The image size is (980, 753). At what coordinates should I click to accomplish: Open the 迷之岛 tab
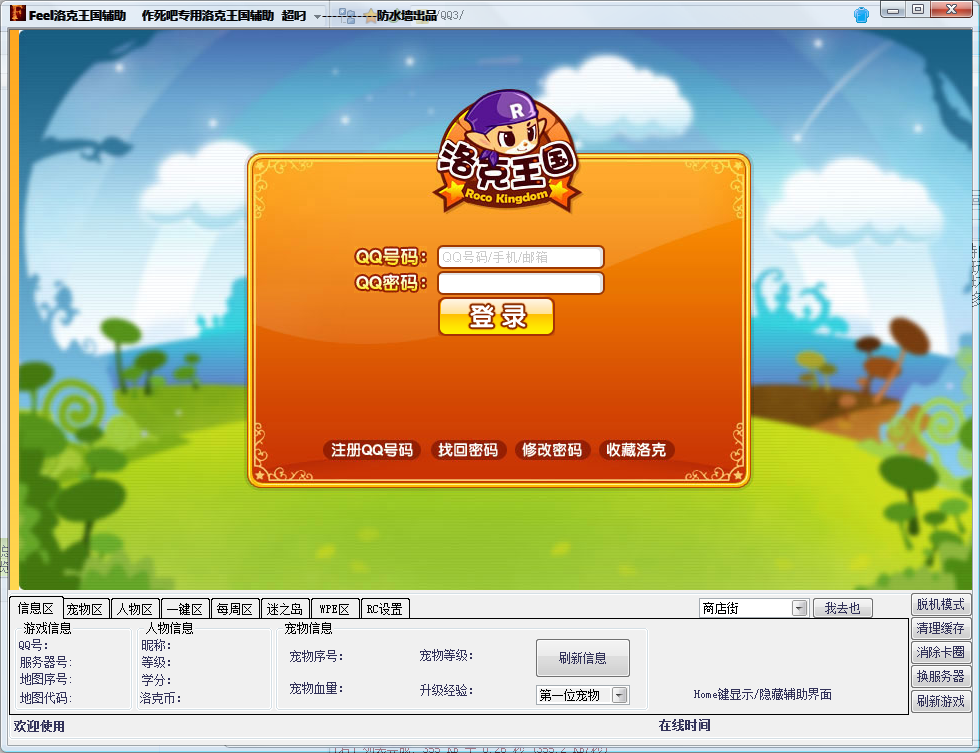tap(284, 609)
